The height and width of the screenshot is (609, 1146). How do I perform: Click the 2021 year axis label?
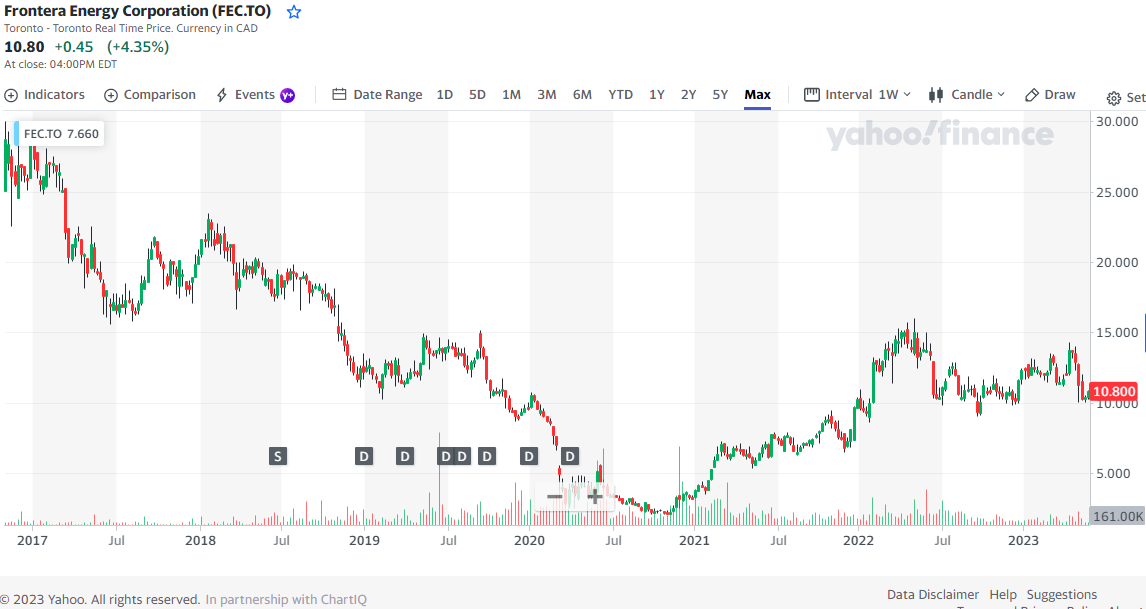click(694, 541)
